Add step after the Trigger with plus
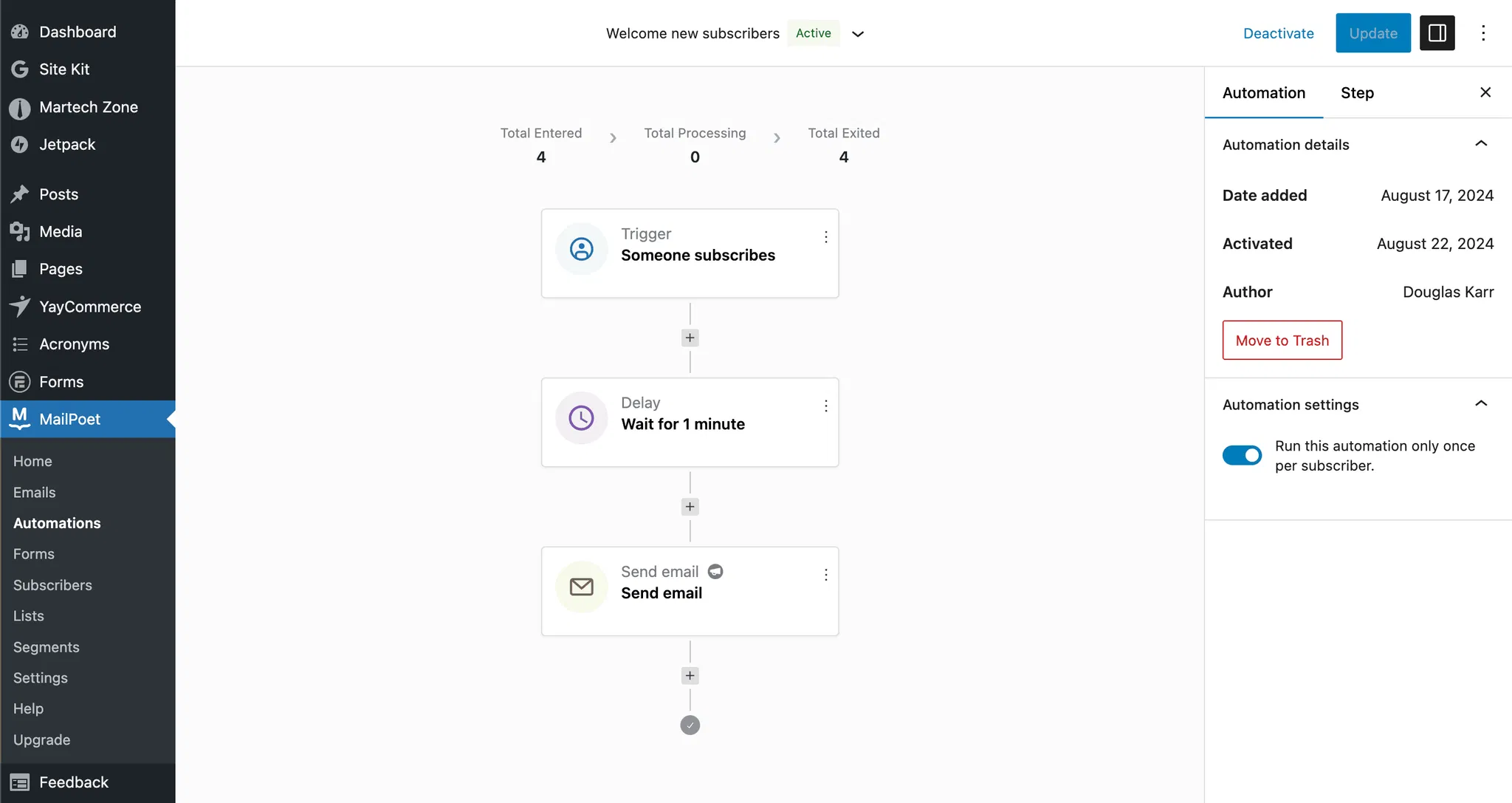This screenshot has width=1512, height=803. pos(690,338)
